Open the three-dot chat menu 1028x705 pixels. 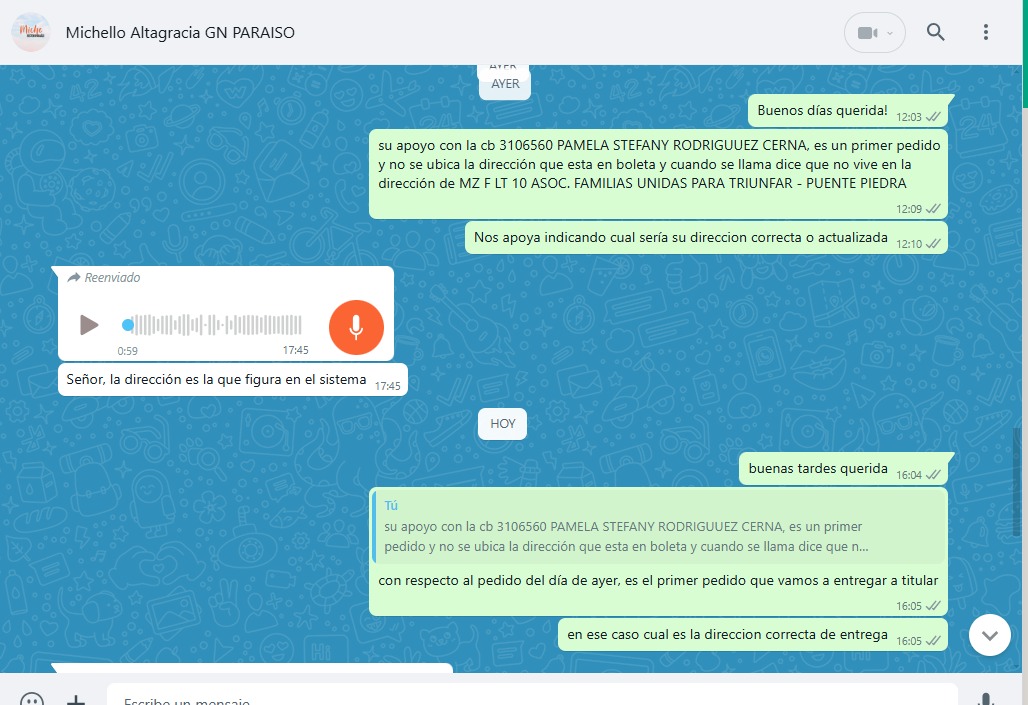pos(985,32)
